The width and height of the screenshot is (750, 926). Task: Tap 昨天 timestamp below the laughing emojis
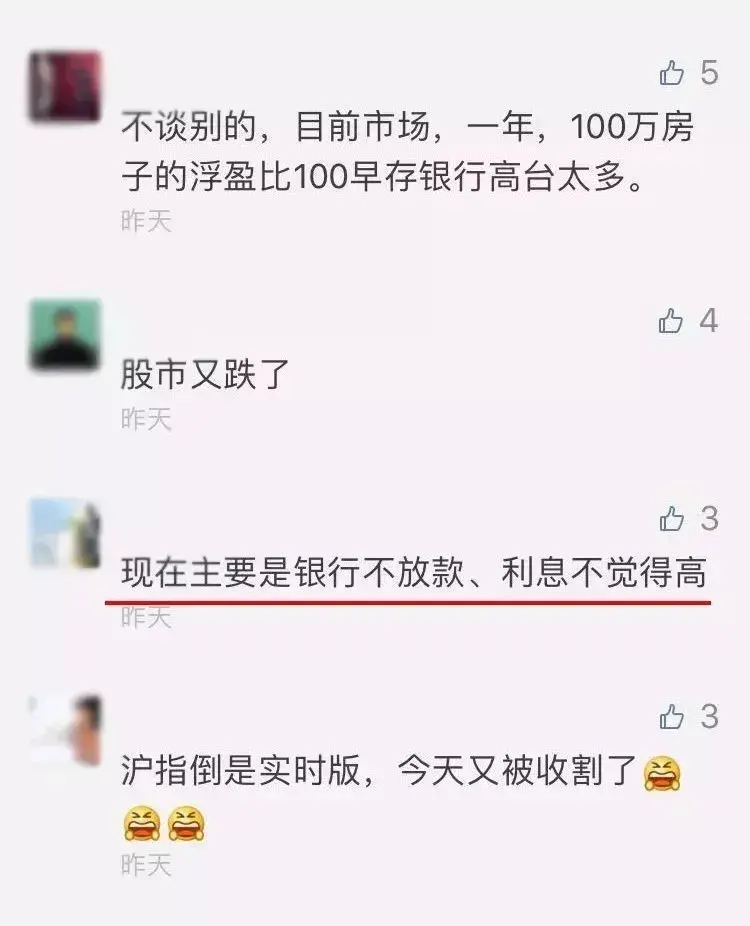point(146,865)
